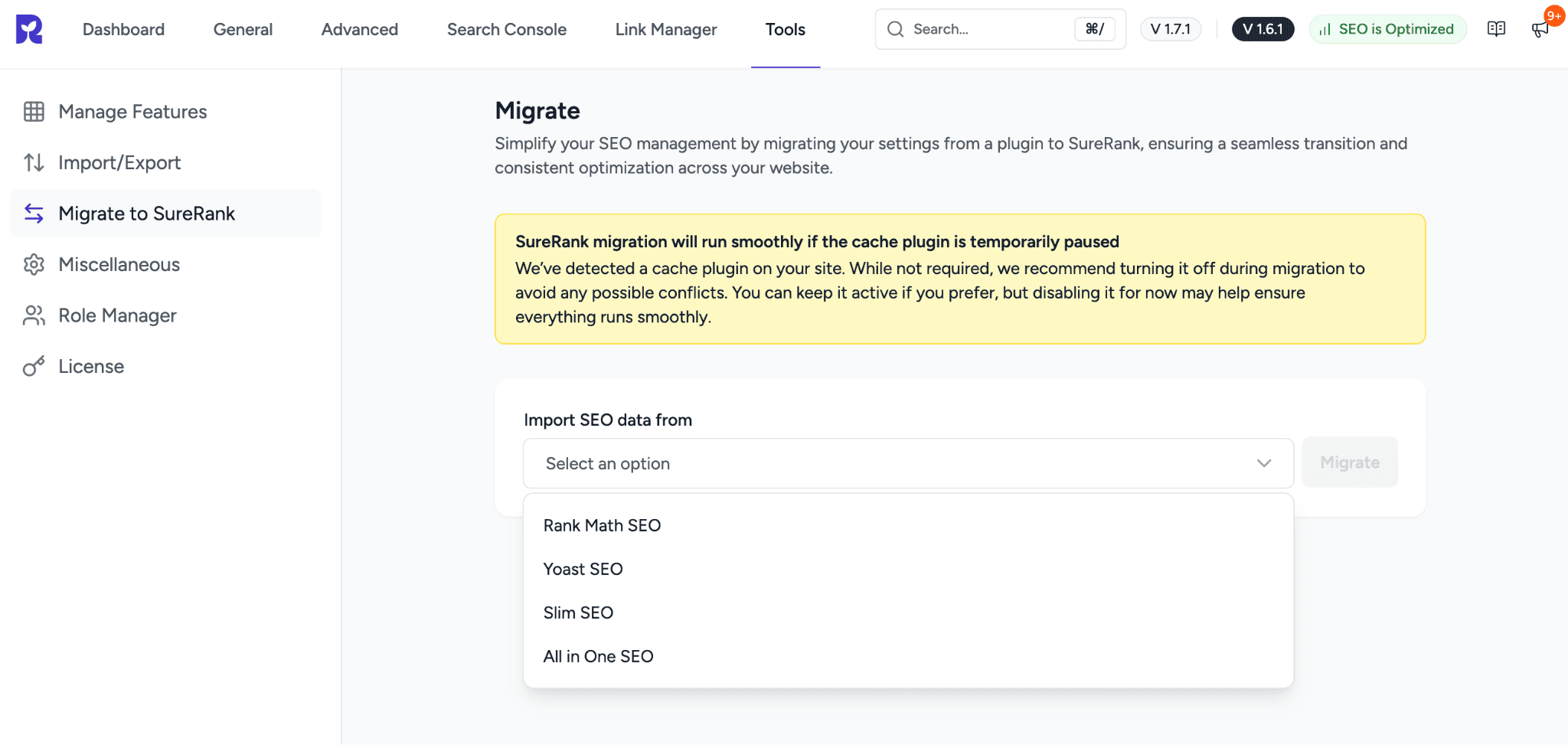
Task: Click the SEO is Optimized status badge
Action: point(1387,29)
